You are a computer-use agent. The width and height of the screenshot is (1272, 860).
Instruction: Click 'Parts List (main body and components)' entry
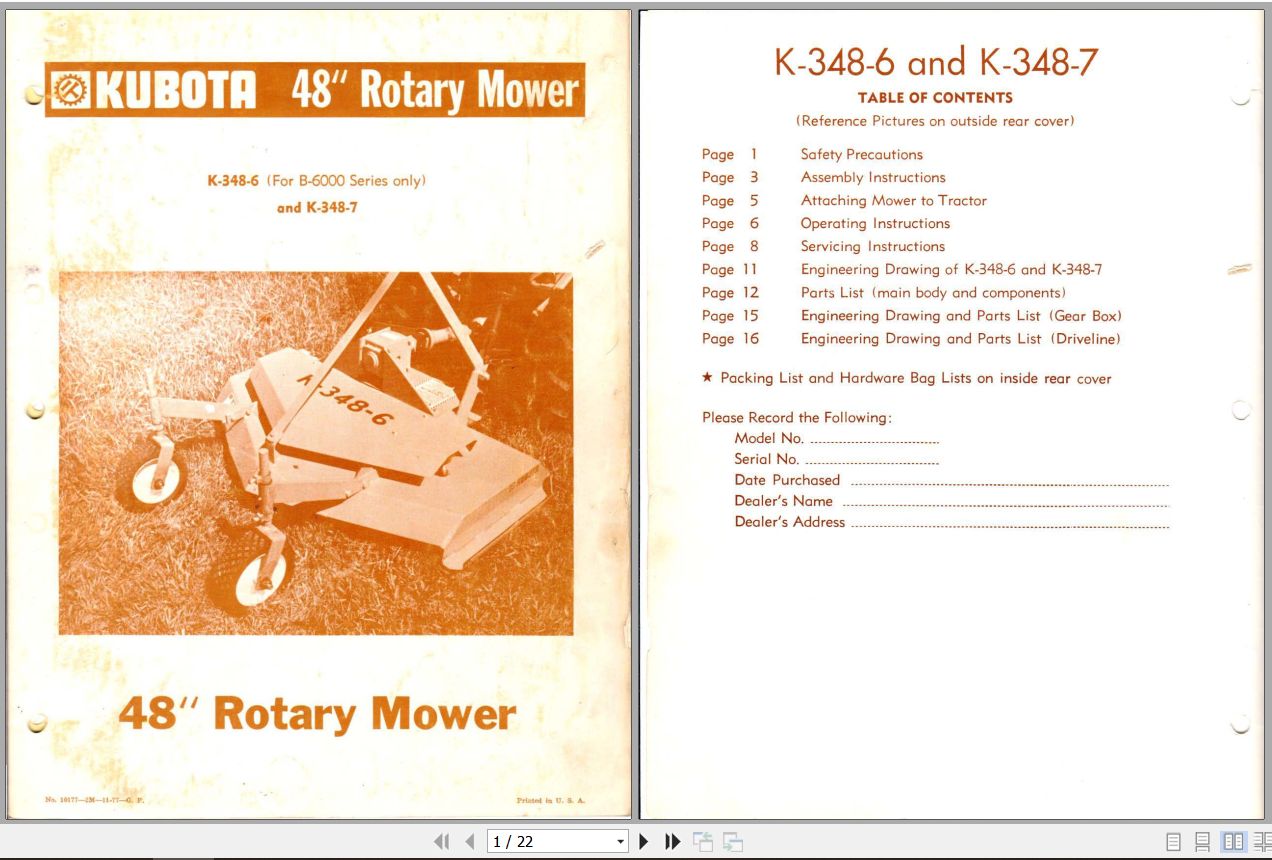[x=933, y=292]
